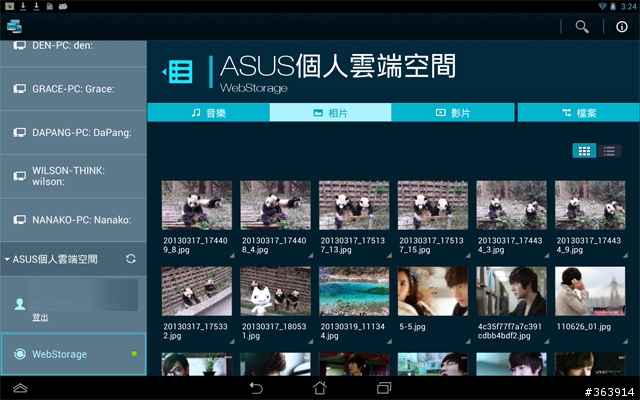Open photo 20130317_175332.jpg

(x=197, y=291)
